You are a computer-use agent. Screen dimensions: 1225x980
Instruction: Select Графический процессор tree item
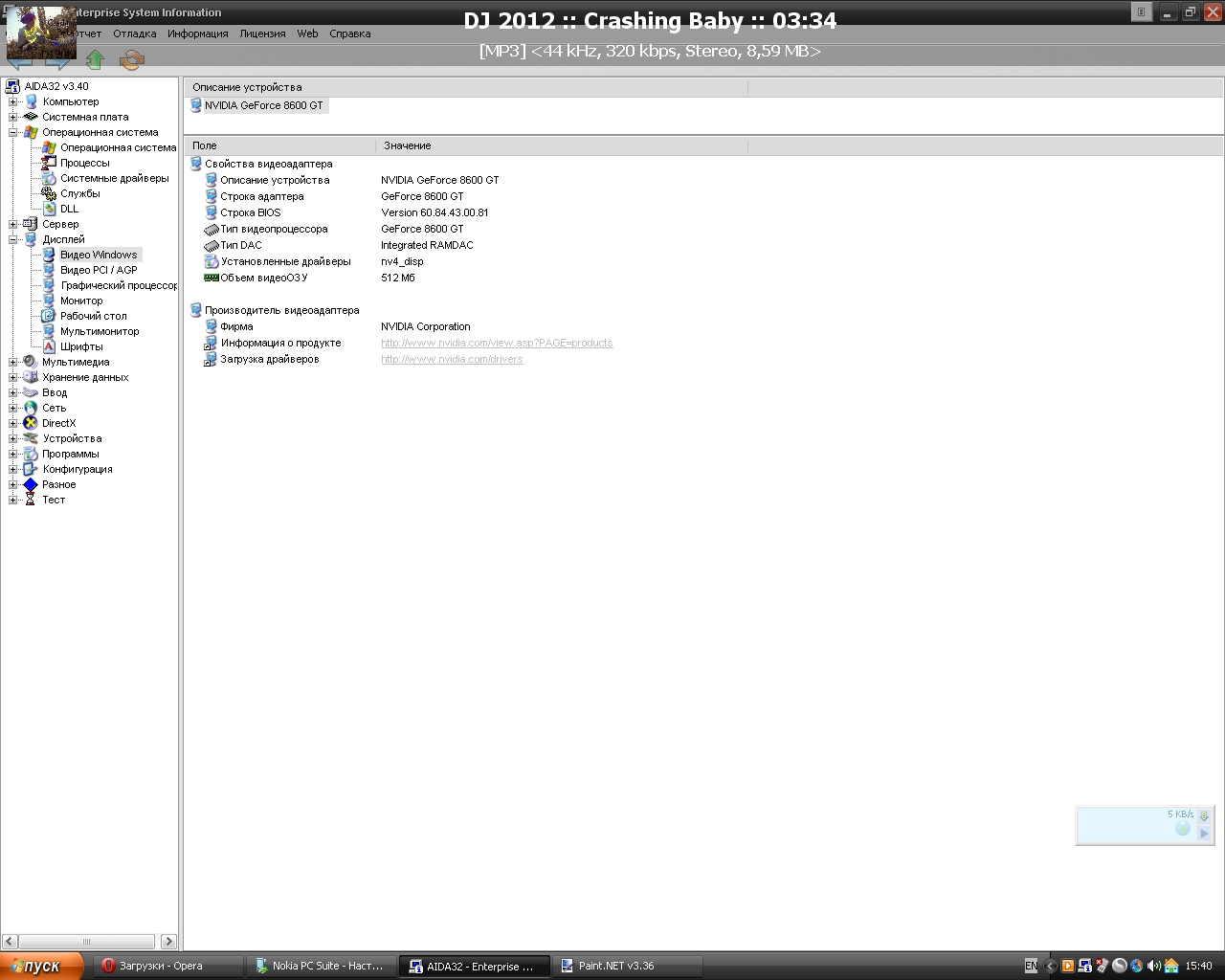[x=119, y=285]
